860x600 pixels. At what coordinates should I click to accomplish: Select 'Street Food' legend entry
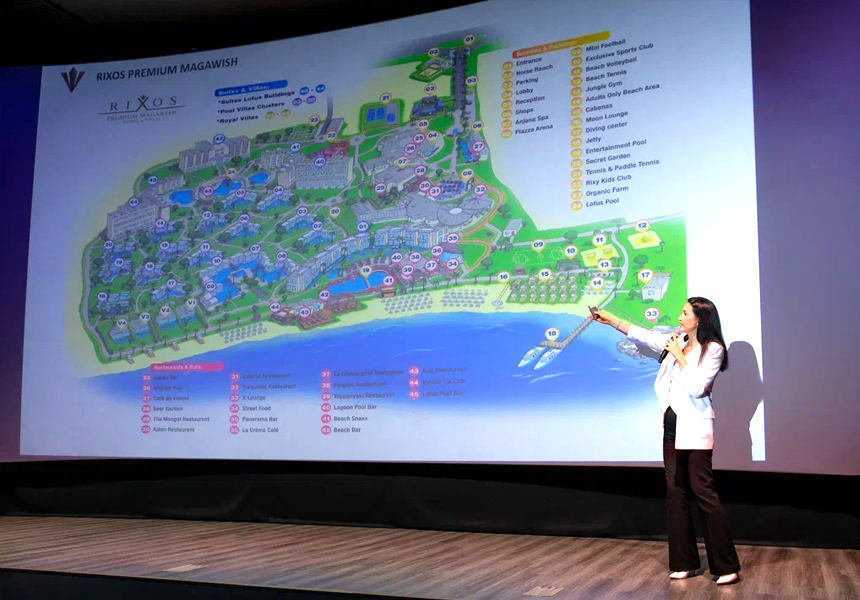pyautogui.click(x=257, y=409)
